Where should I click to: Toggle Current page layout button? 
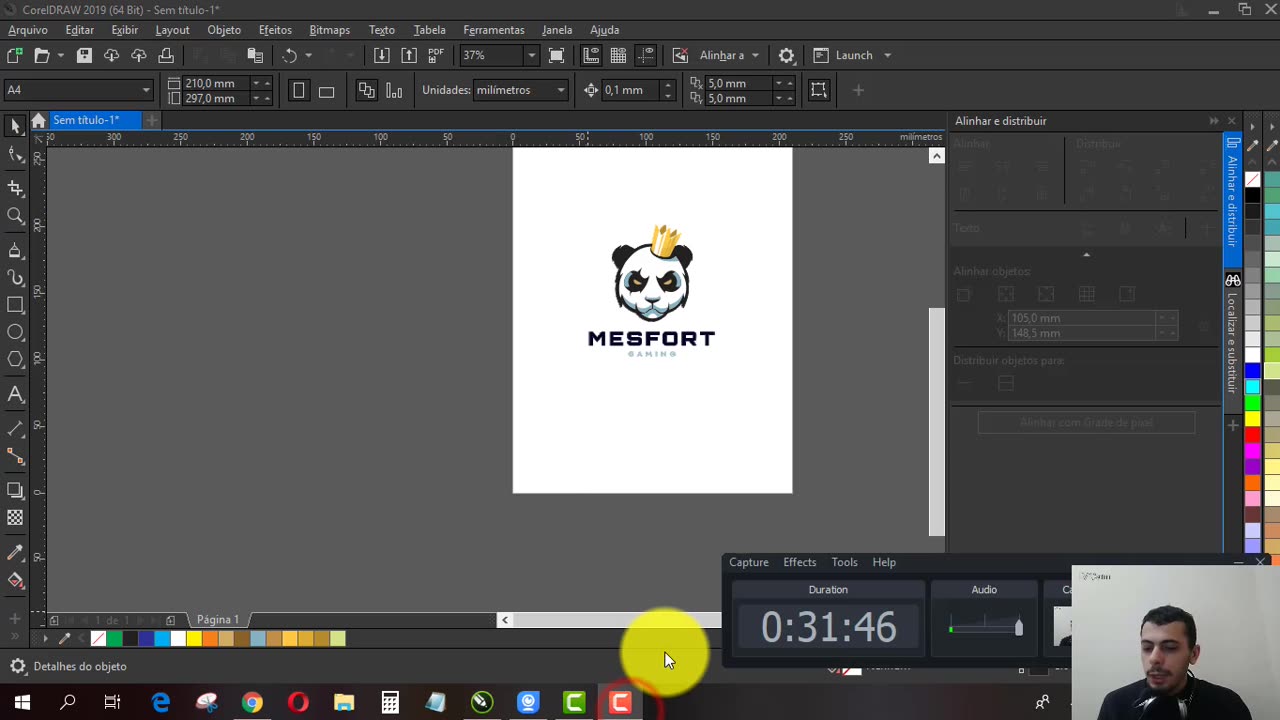click(394, 90)
